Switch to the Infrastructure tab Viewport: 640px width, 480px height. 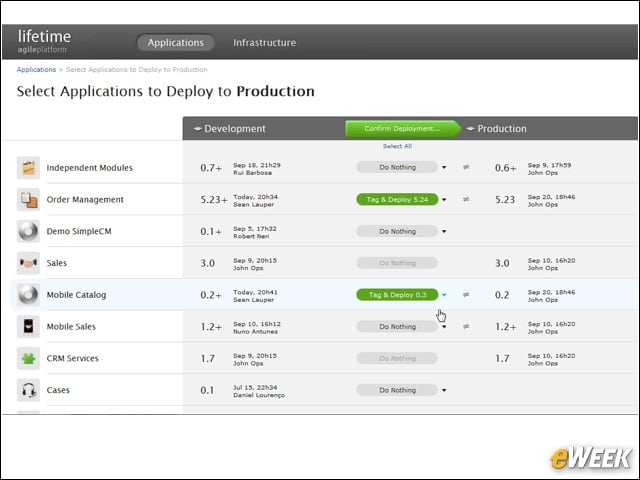click(264, 42)
